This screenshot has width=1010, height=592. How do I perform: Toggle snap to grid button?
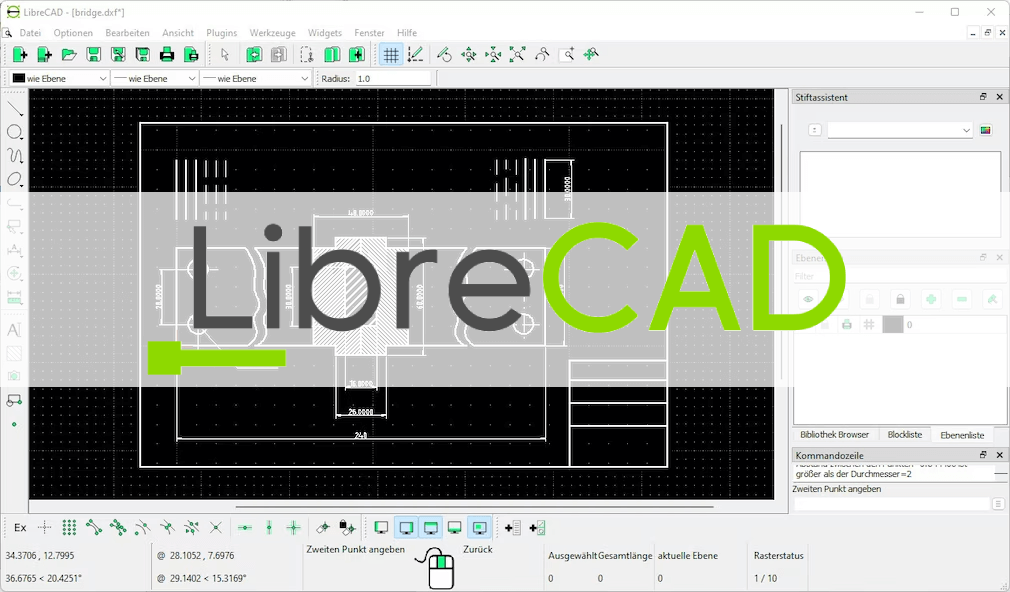[69, 528]
